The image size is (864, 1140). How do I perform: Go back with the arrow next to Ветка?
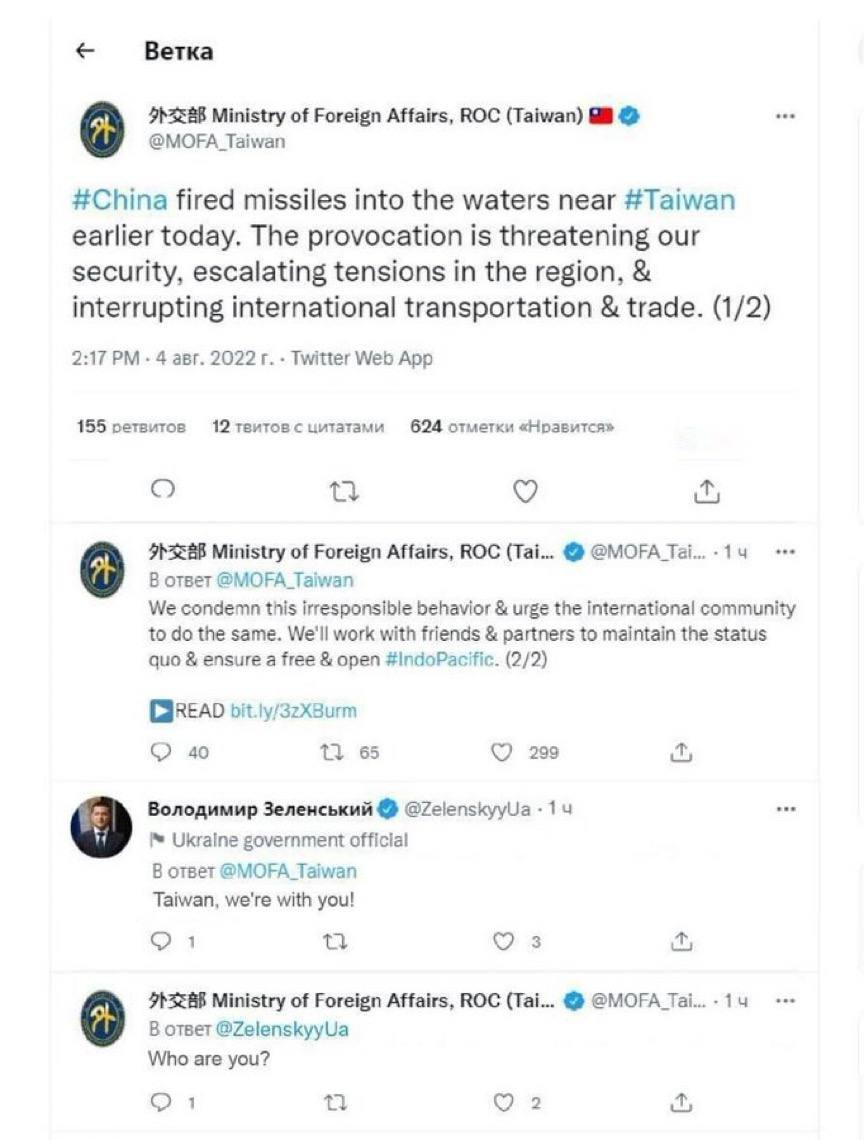[x=86, y=51]
